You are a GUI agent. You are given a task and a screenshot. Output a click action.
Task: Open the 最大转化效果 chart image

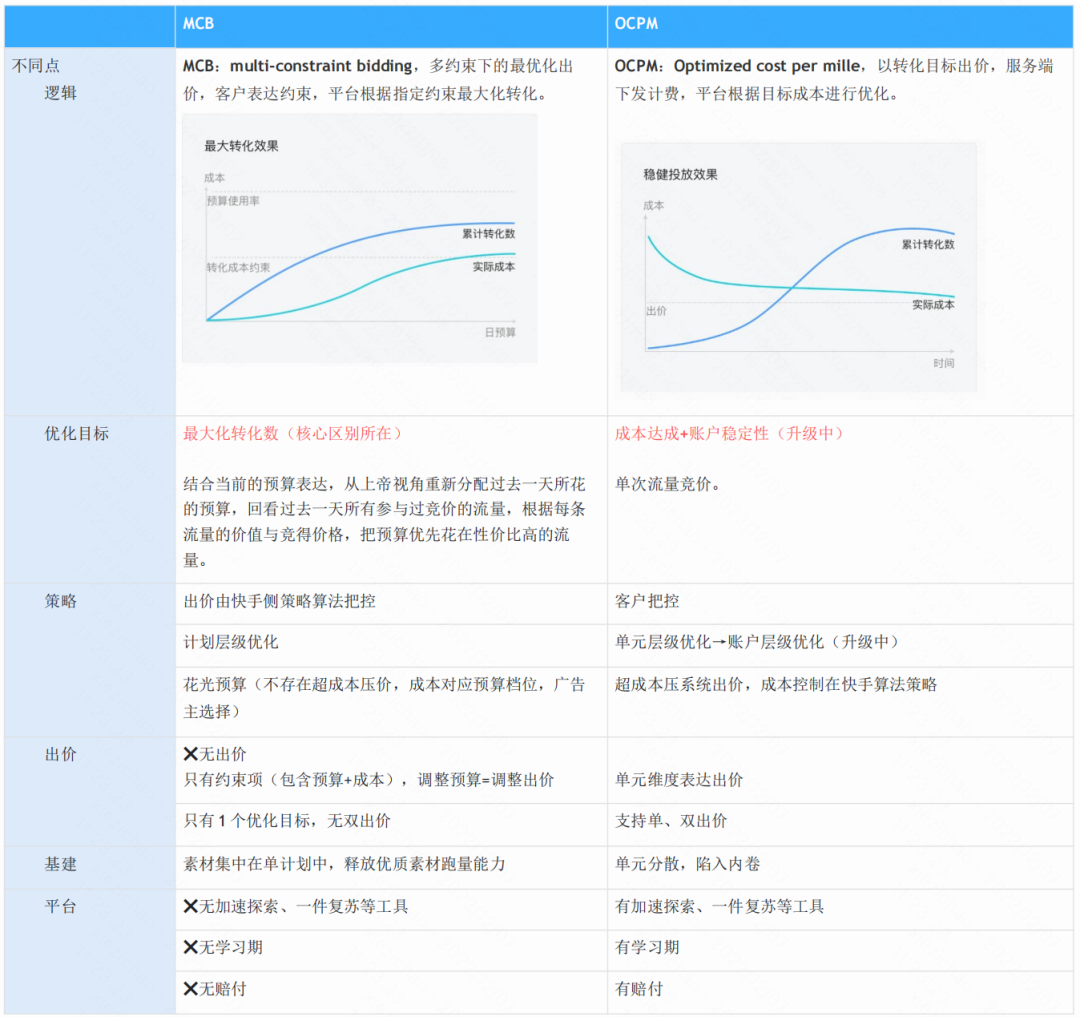[360, 238]
